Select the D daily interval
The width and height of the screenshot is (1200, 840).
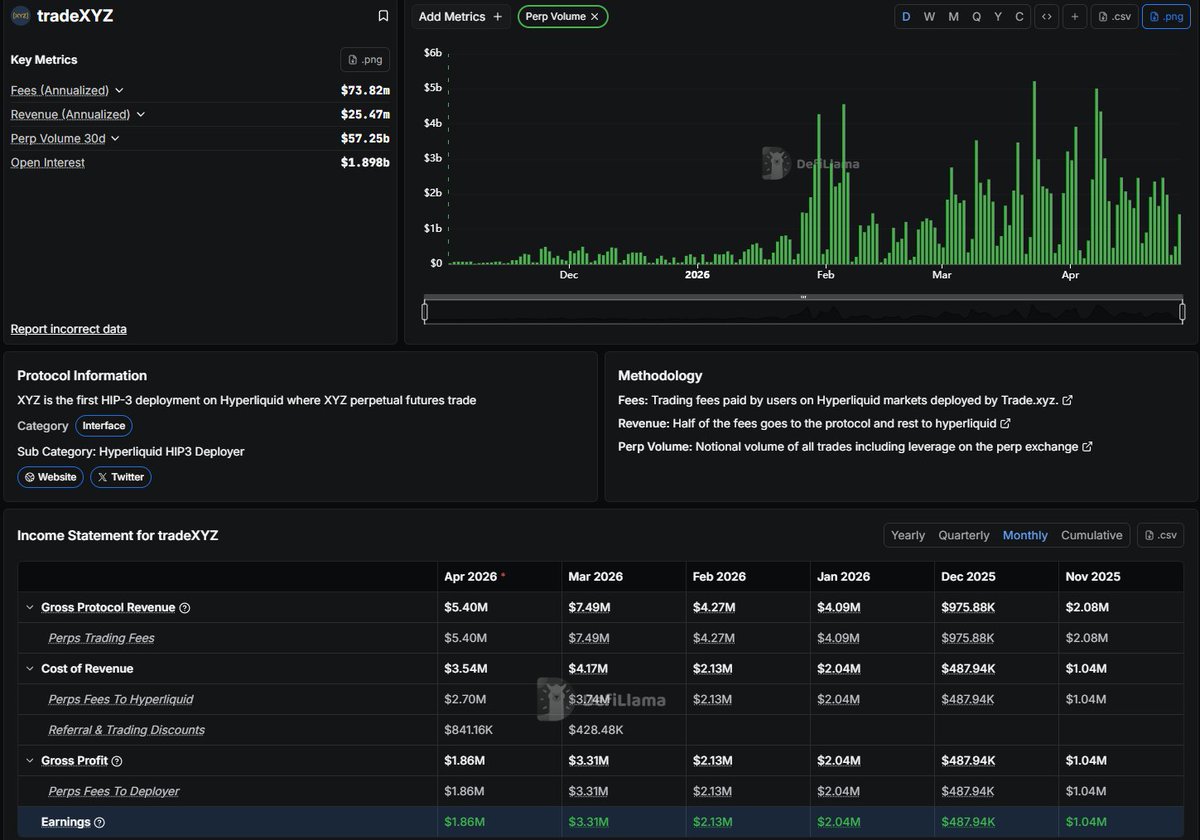coord(906,16)
